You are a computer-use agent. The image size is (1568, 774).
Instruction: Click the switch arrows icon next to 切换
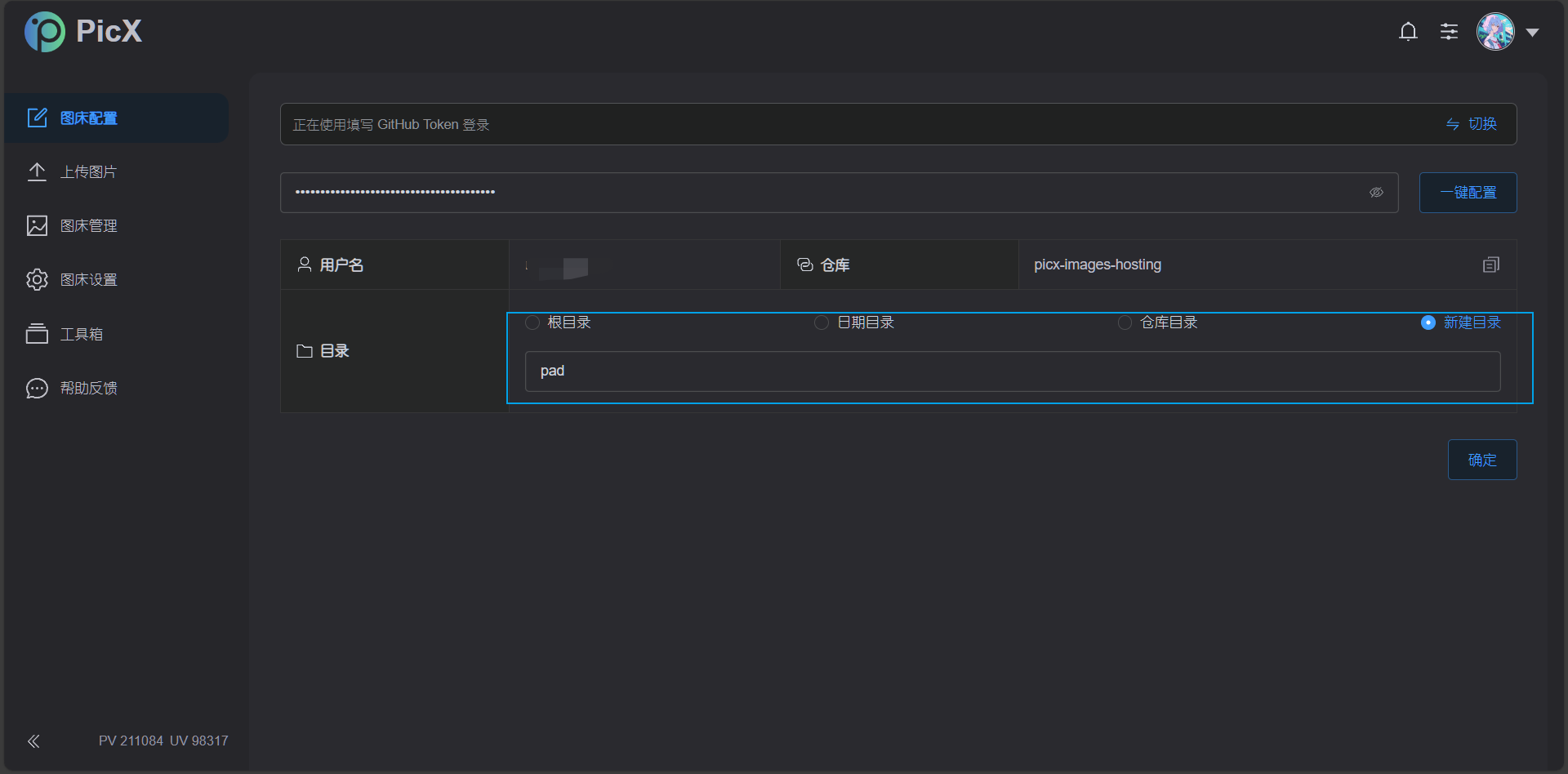[x=1453, y=124]
